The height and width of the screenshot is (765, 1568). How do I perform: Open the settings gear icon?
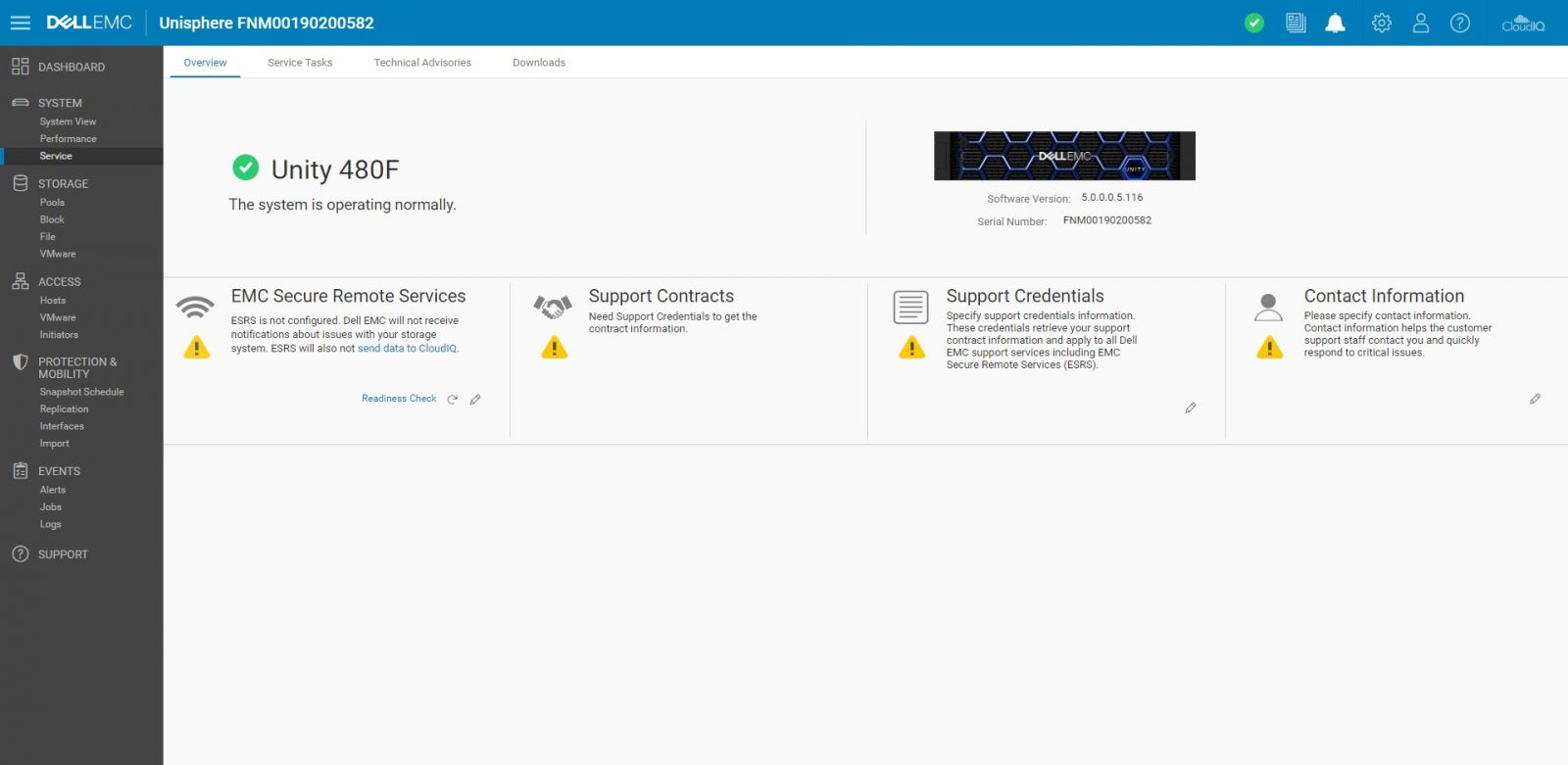coord(1381,23)
